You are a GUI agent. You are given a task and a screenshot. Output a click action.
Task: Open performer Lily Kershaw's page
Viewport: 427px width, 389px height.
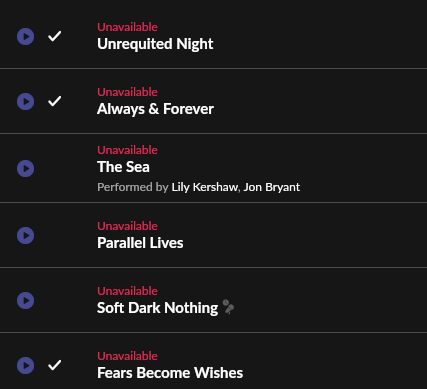click(x=205, y=187)
